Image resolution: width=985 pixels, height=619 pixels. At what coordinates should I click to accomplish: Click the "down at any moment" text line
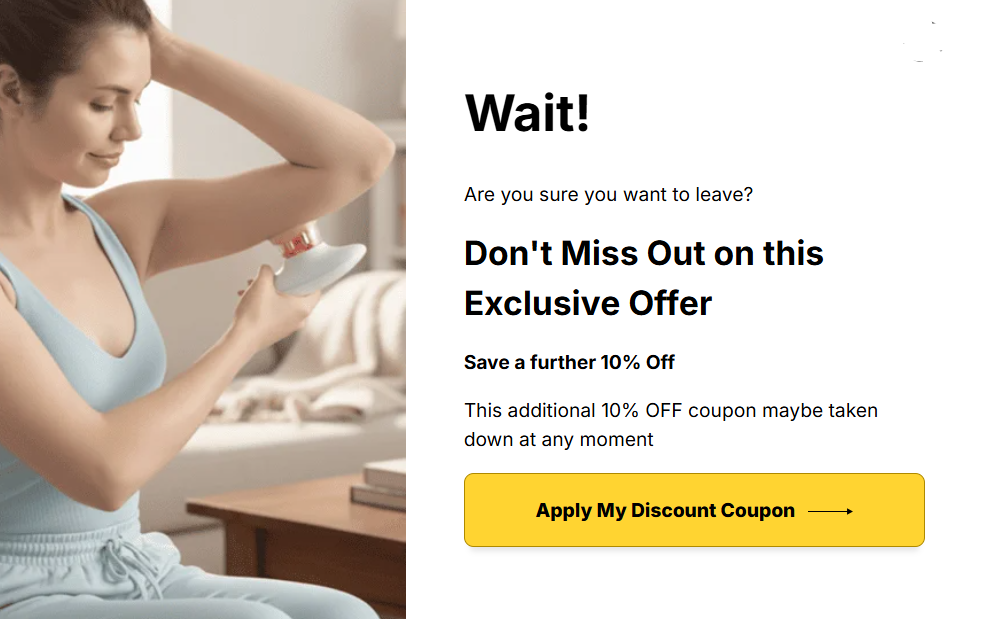(x=558, y=439)
